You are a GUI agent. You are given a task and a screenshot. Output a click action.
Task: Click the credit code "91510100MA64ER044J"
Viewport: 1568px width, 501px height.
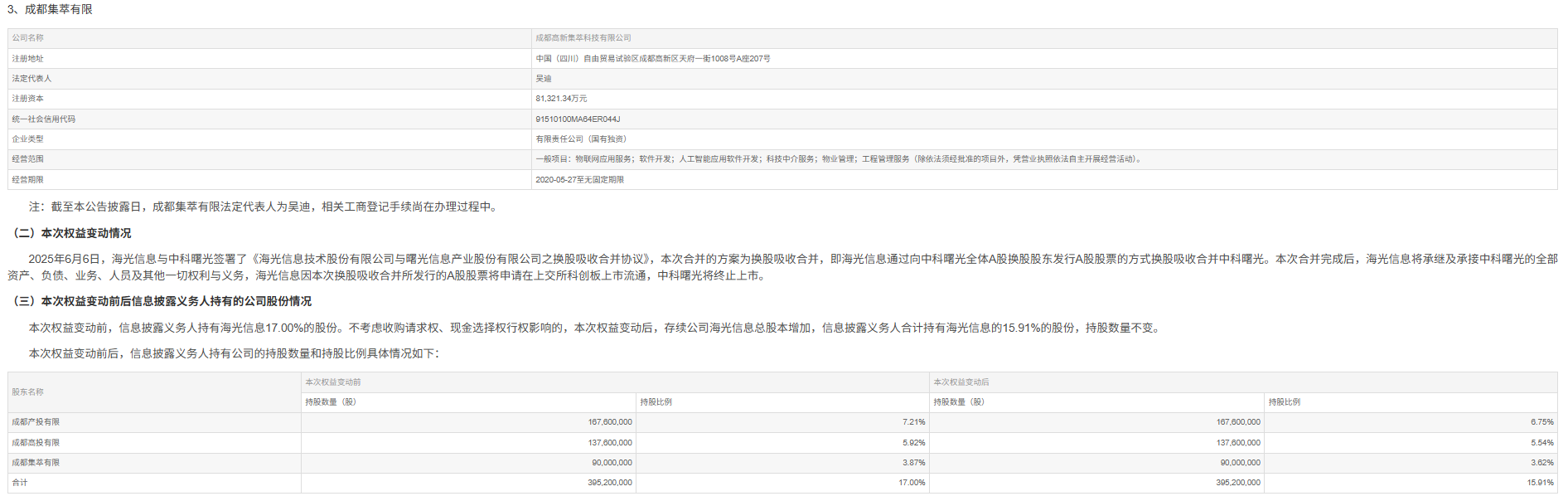[x=578, y=119]
